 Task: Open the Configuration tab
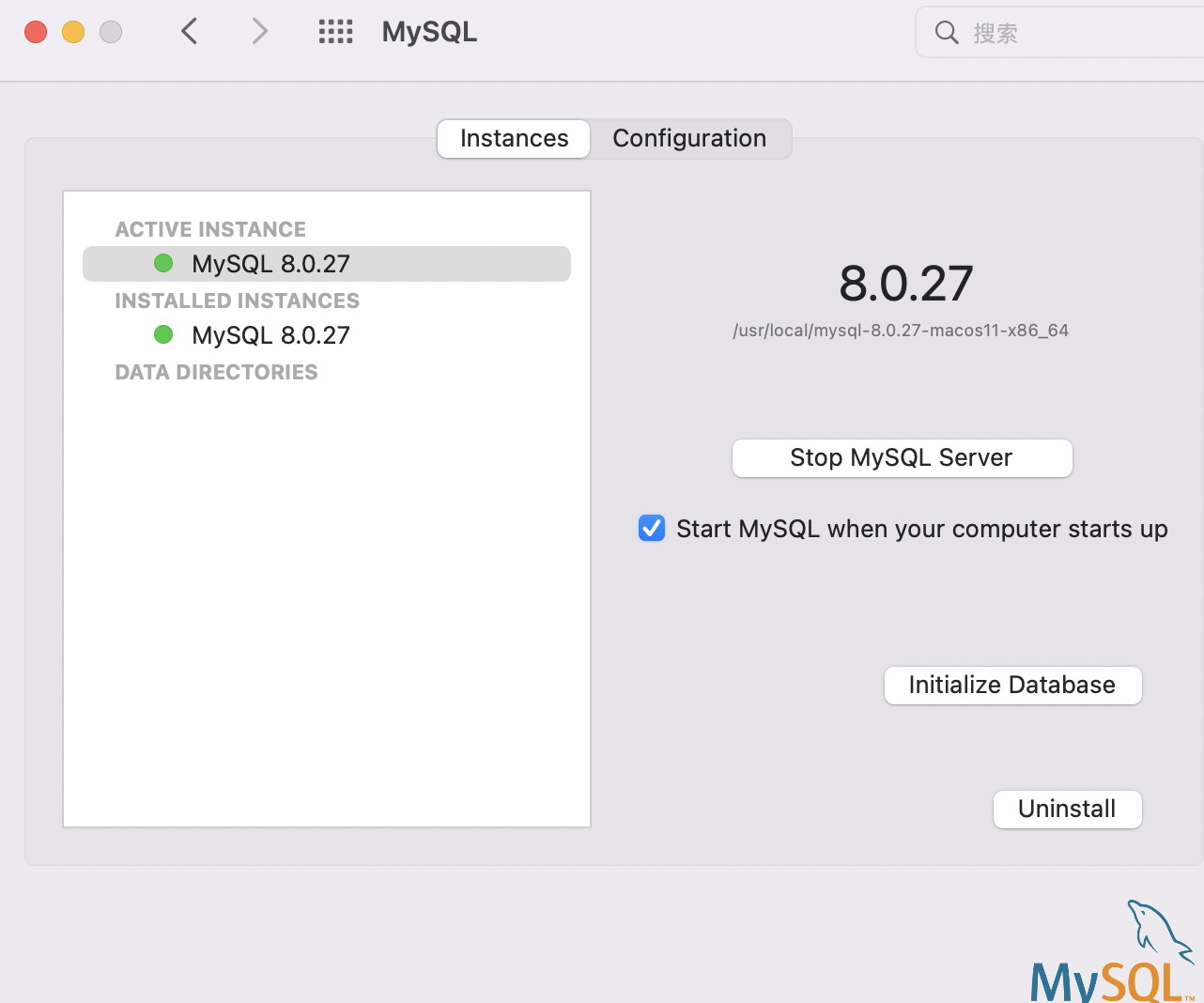(x=689, y=139)
